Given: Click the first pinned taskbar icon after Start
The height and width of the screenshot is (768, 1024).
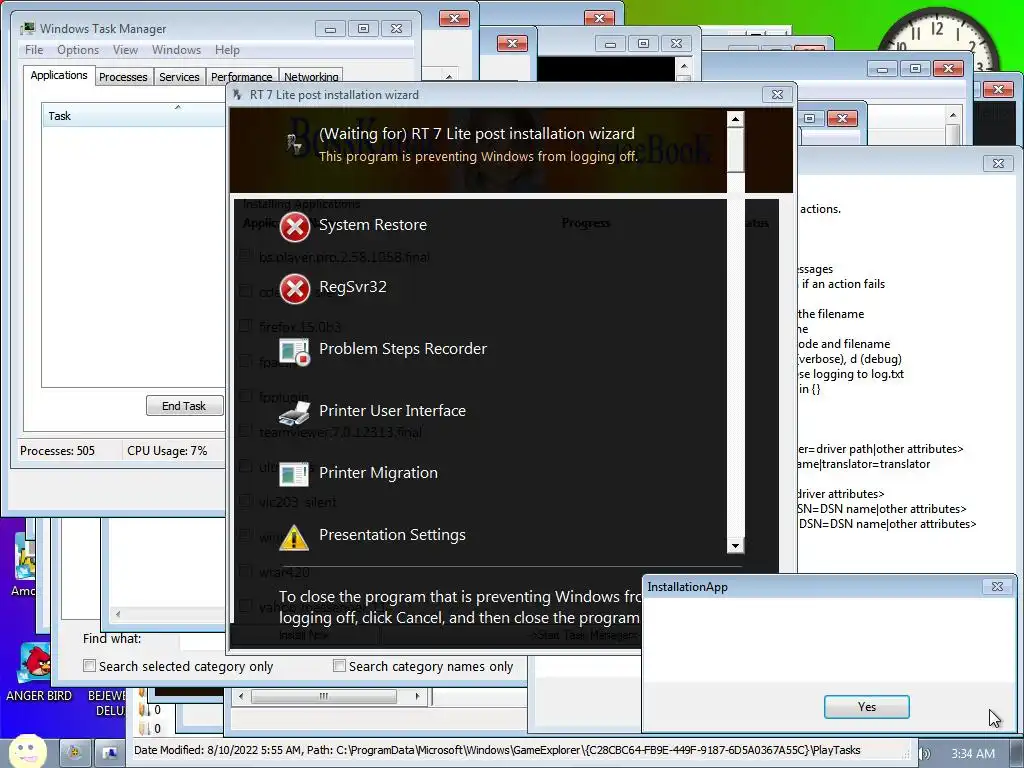Looking at the screenshot, I should tap(74, 753).
